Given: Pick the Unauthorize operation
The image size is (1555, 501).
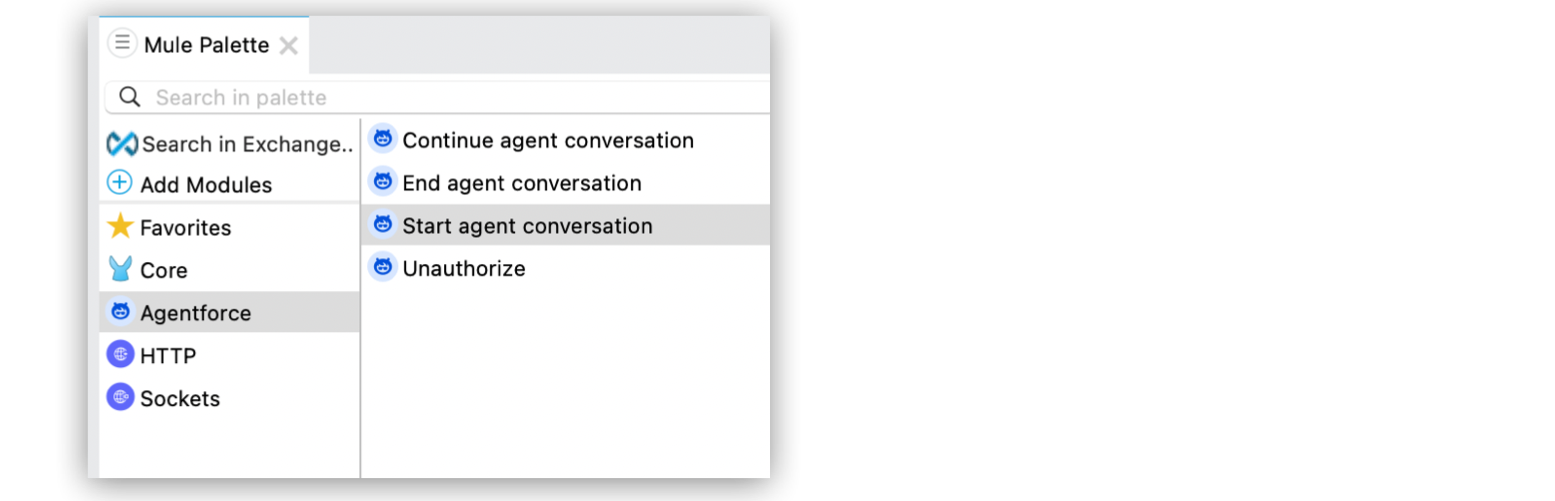Looking at the screenshot, I should pos(463,269).
